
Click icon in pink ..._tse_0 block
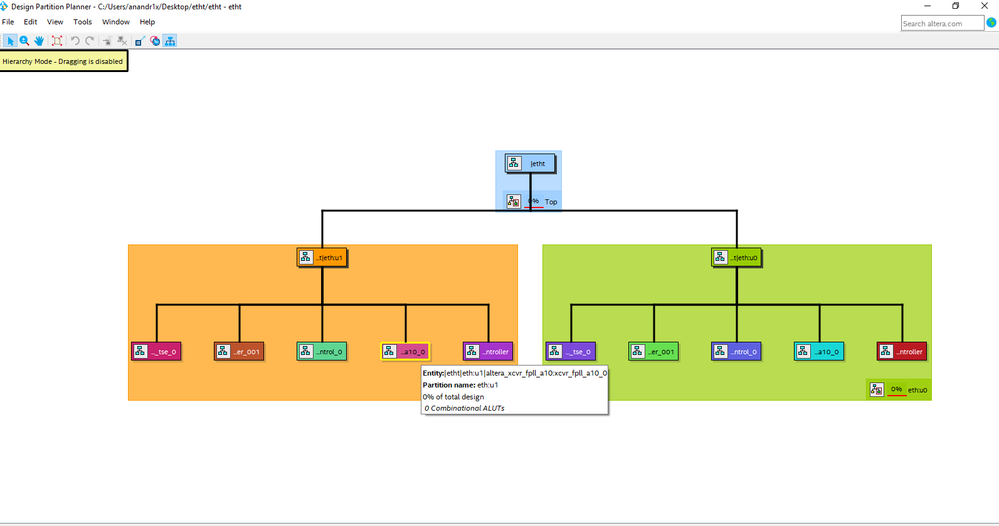140,352
